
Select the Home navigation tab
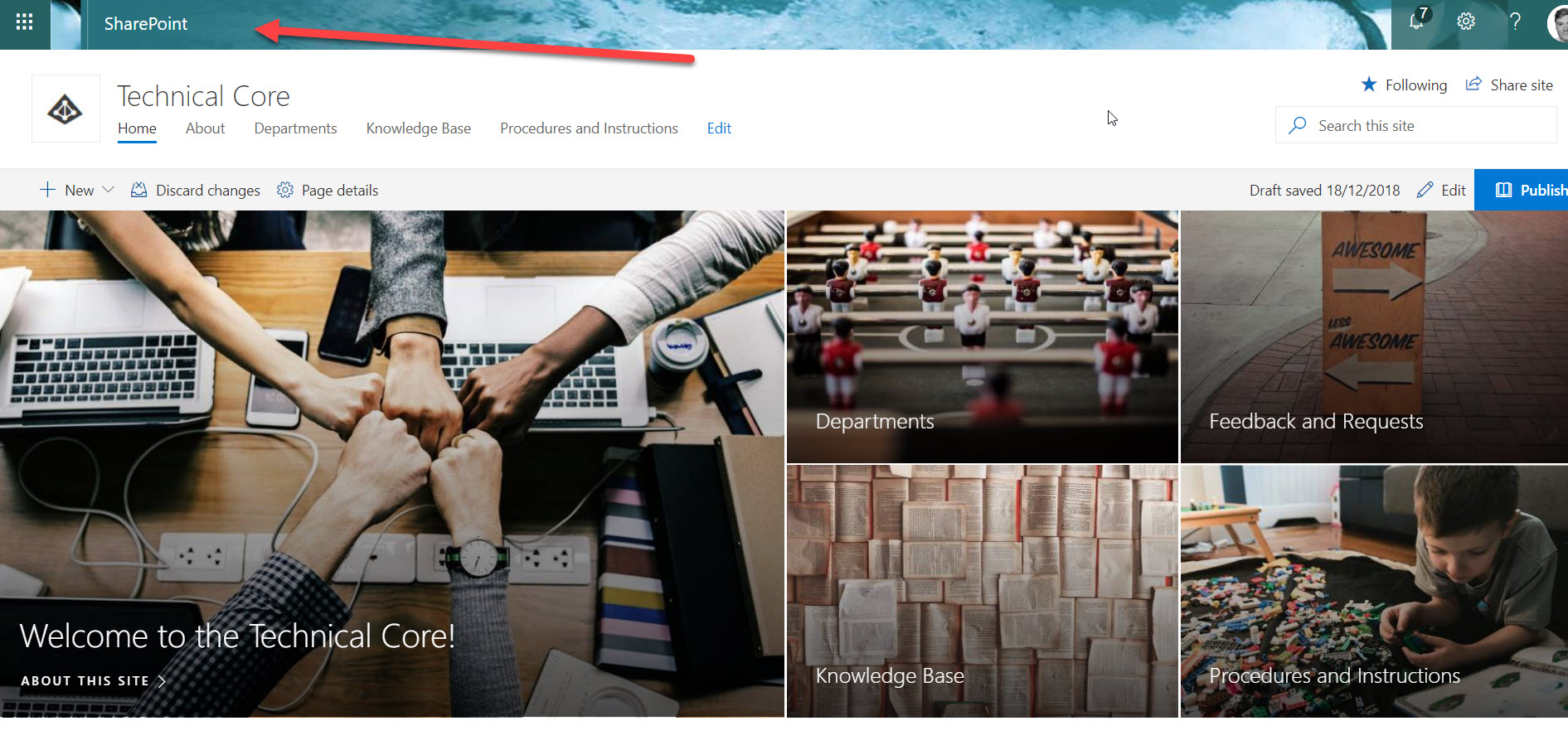(x=137, y=128)
